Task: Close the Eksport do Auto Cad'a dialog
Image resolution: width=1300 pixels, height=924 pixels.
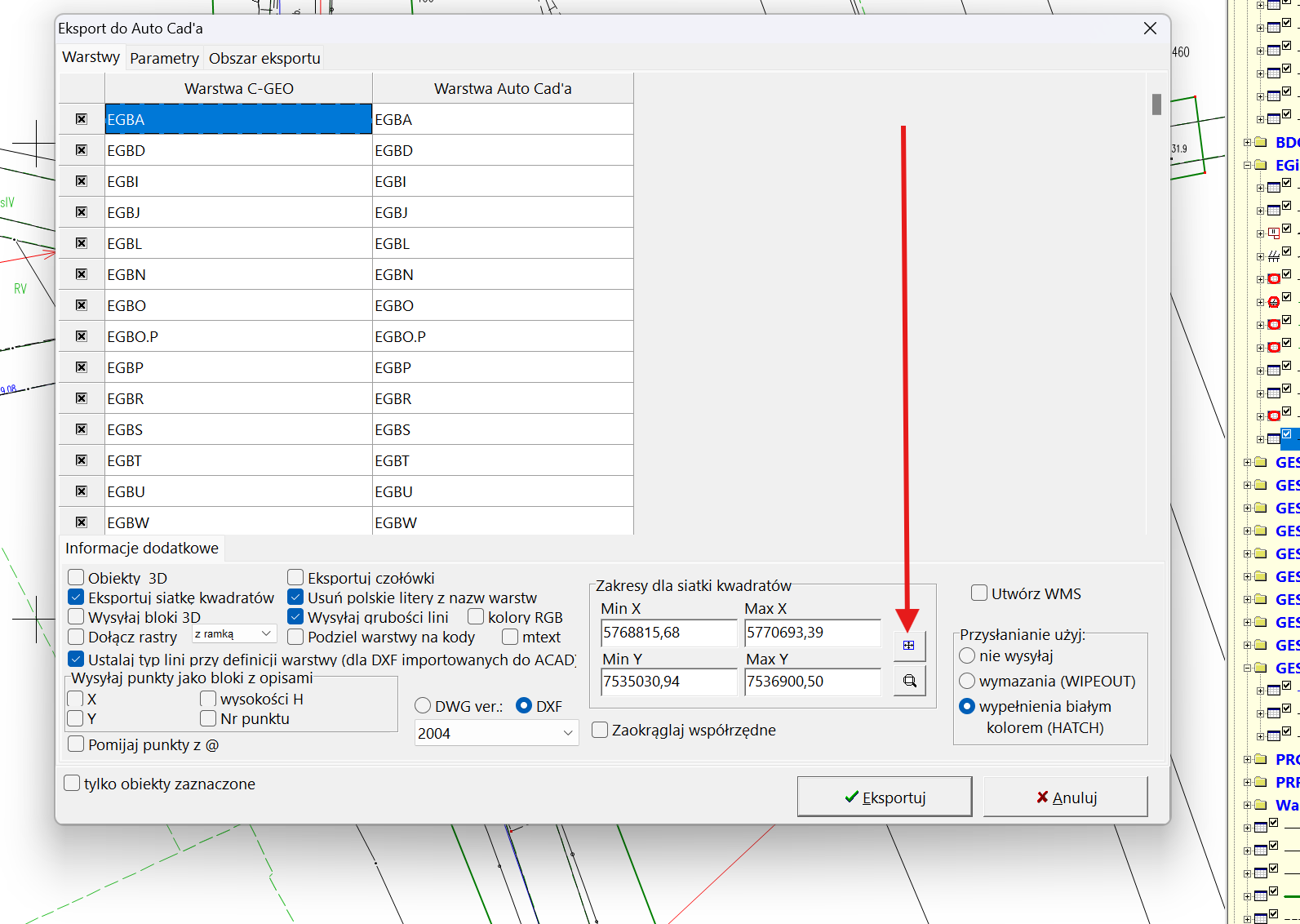Action: pos(1150,29)
